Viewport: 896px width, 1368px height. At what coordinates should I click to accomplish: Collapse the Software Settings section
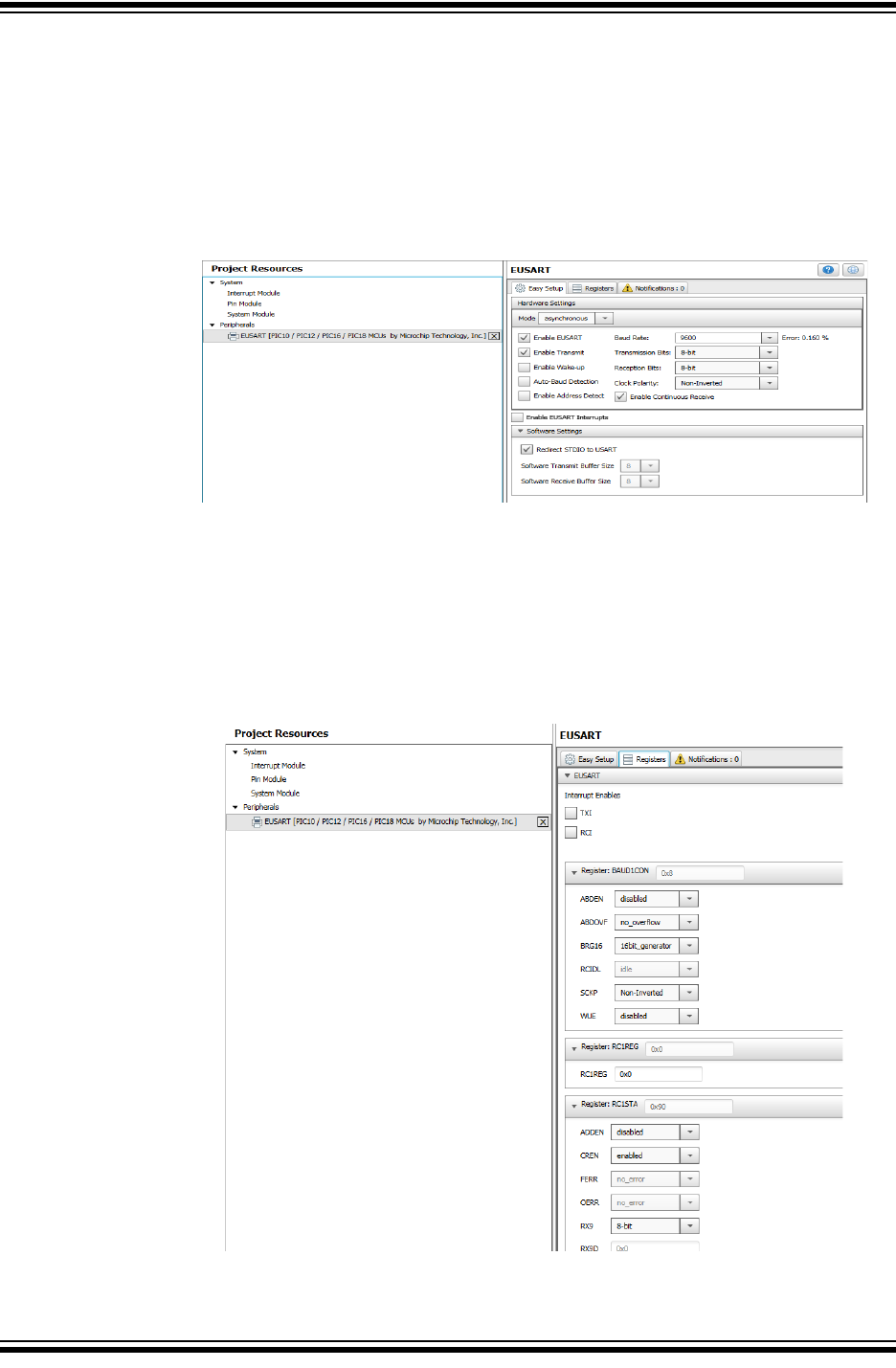pyautogui.click(x=521, y=431)
